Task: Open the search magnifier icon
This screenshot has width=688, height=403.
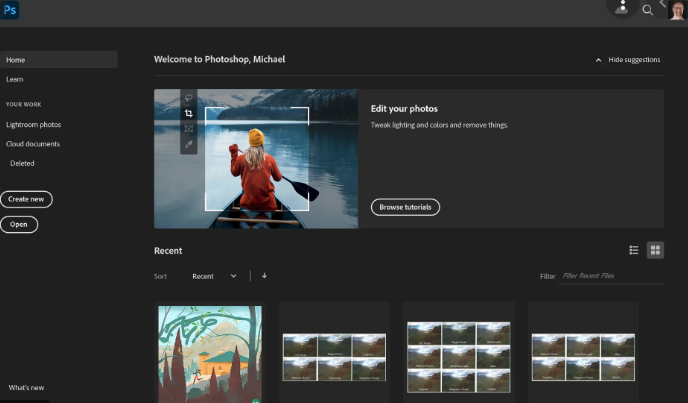Action: pos(647,10)
